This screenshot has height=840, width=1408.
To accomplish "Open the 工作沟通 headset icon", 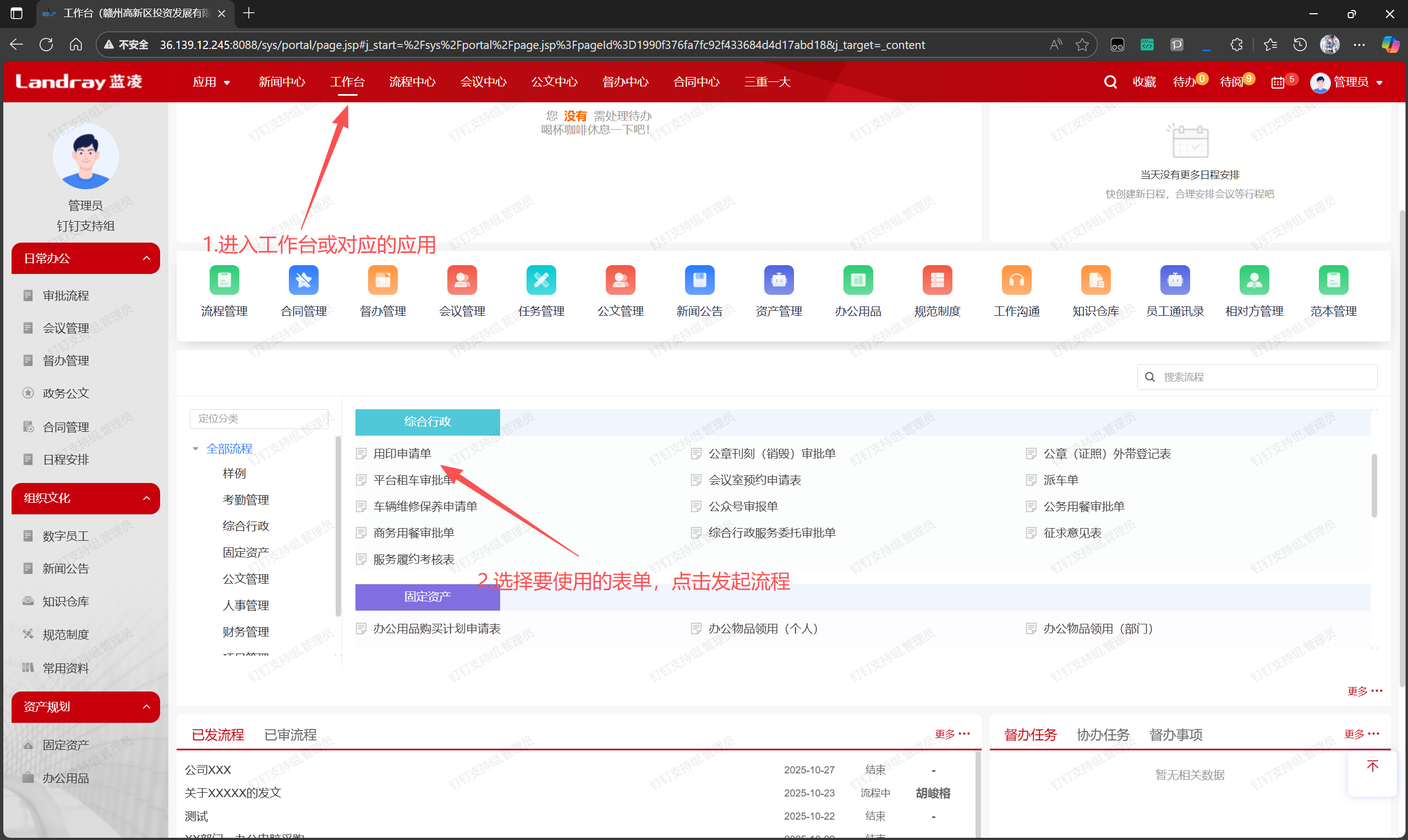I will [1016, 279].
